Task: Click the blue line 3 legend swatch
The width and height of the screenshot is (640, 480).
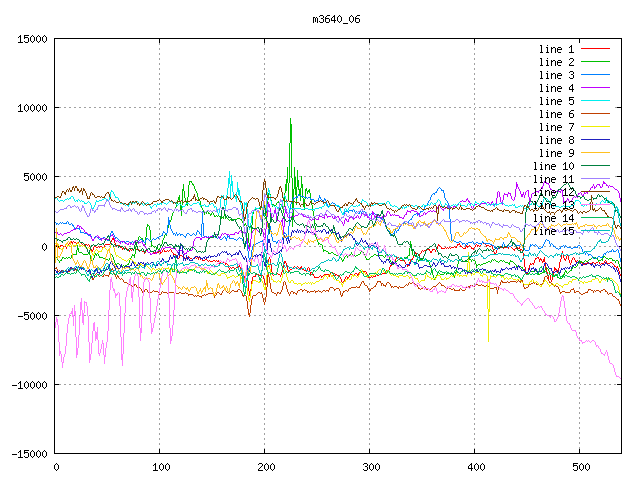Action: pyautogui.click(x=595, y=75)
